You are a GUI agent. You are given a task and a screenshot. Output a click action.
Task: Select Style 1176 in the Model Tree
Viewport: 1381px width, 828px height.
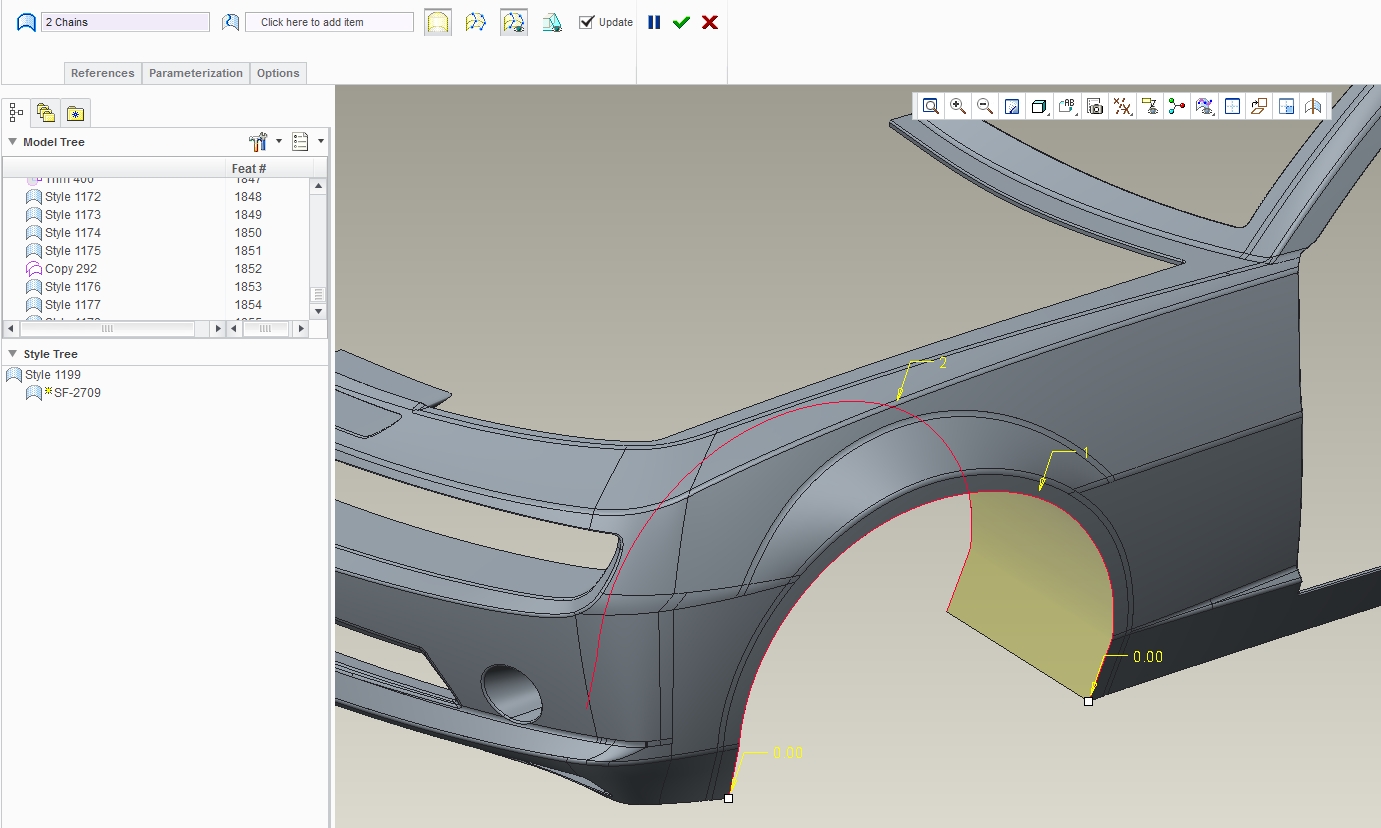coord(72,287)
